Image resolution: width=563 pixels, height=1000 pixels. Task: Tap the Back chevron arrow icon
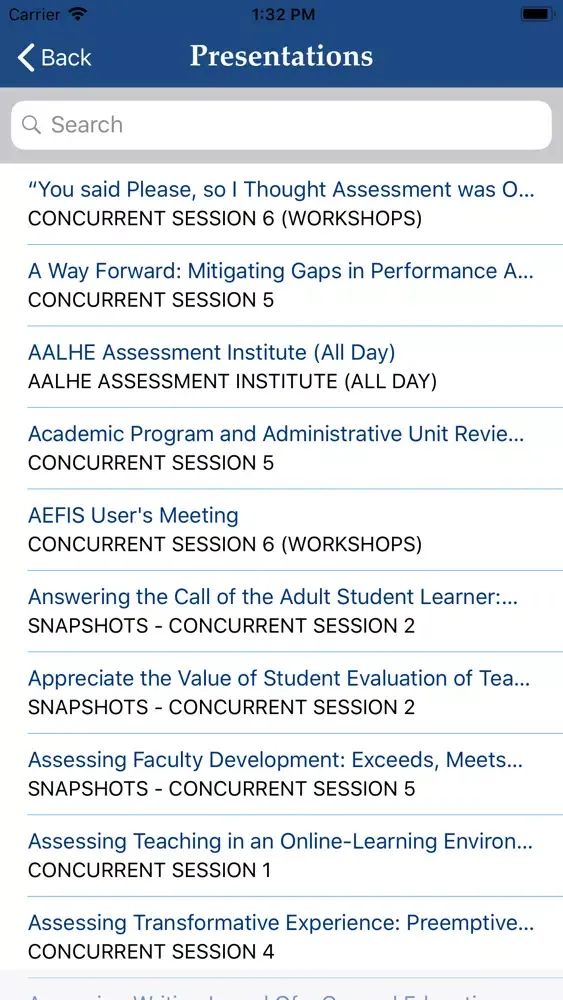click(26, 57)
